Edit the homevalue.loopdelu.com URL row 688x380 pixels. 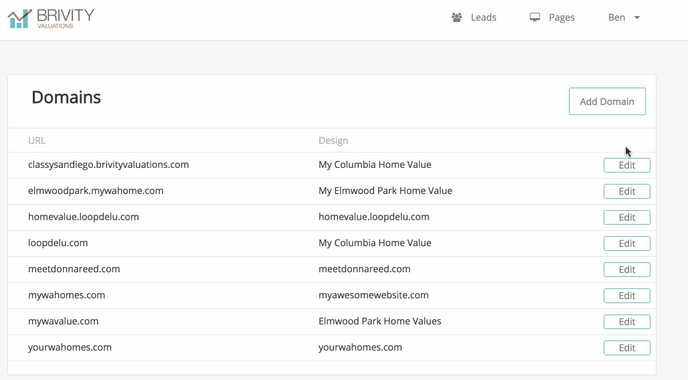[627, 218]
